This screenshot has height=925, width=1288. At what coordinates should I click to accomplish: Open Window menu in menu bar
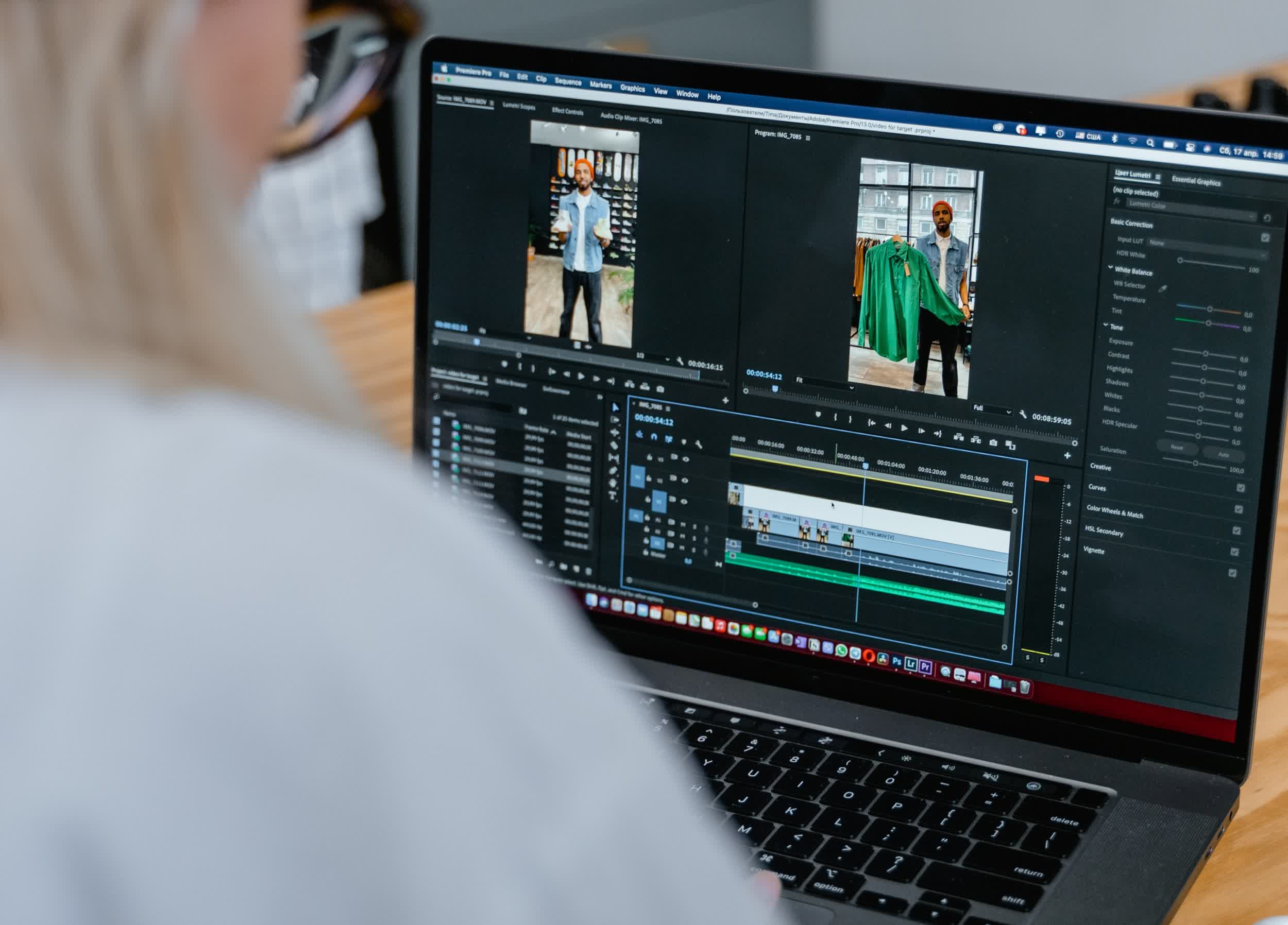pos(687,94)
